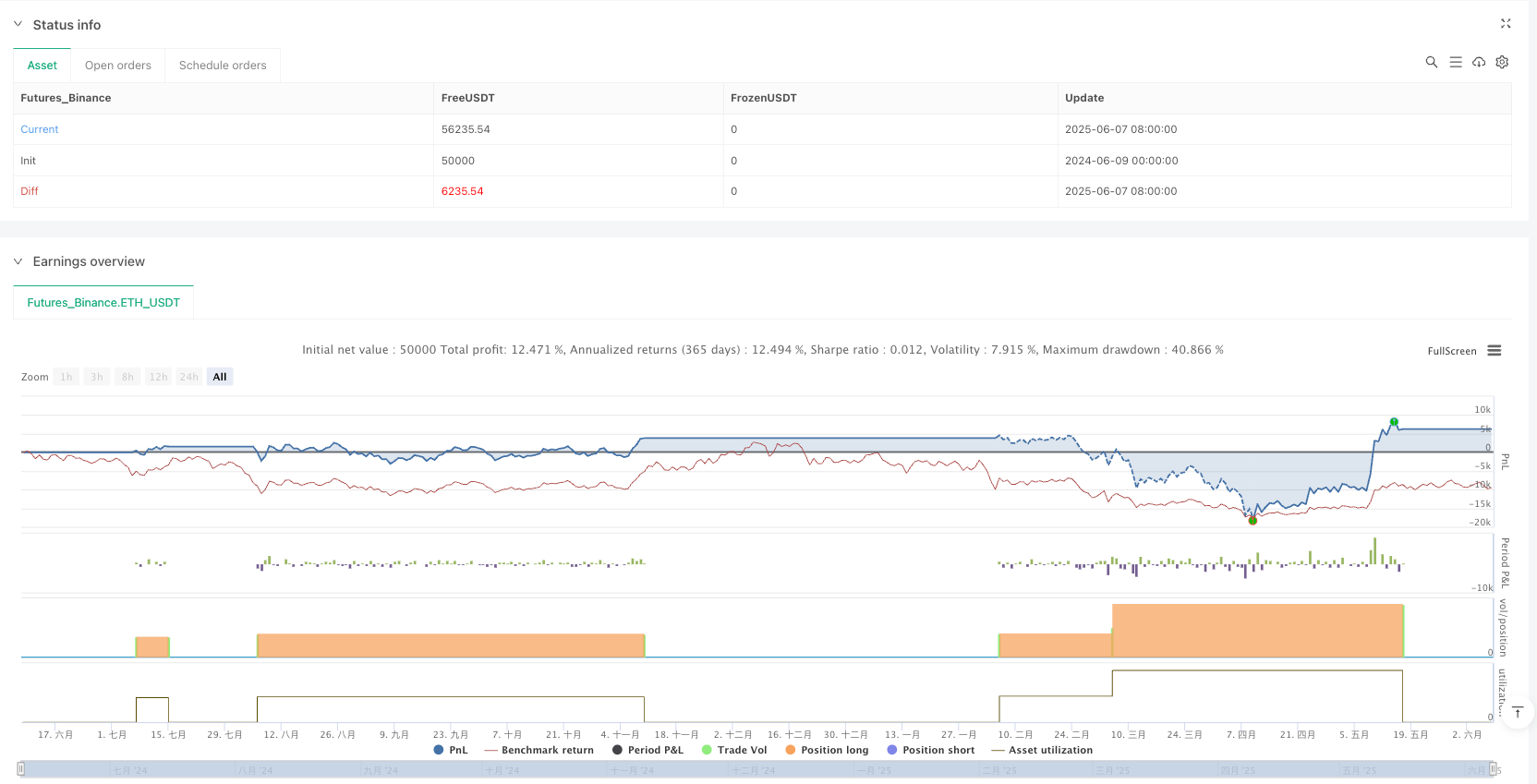Open the list density menu icon
This screenshot has height=784, width=1537.
tap(1456, 62)
